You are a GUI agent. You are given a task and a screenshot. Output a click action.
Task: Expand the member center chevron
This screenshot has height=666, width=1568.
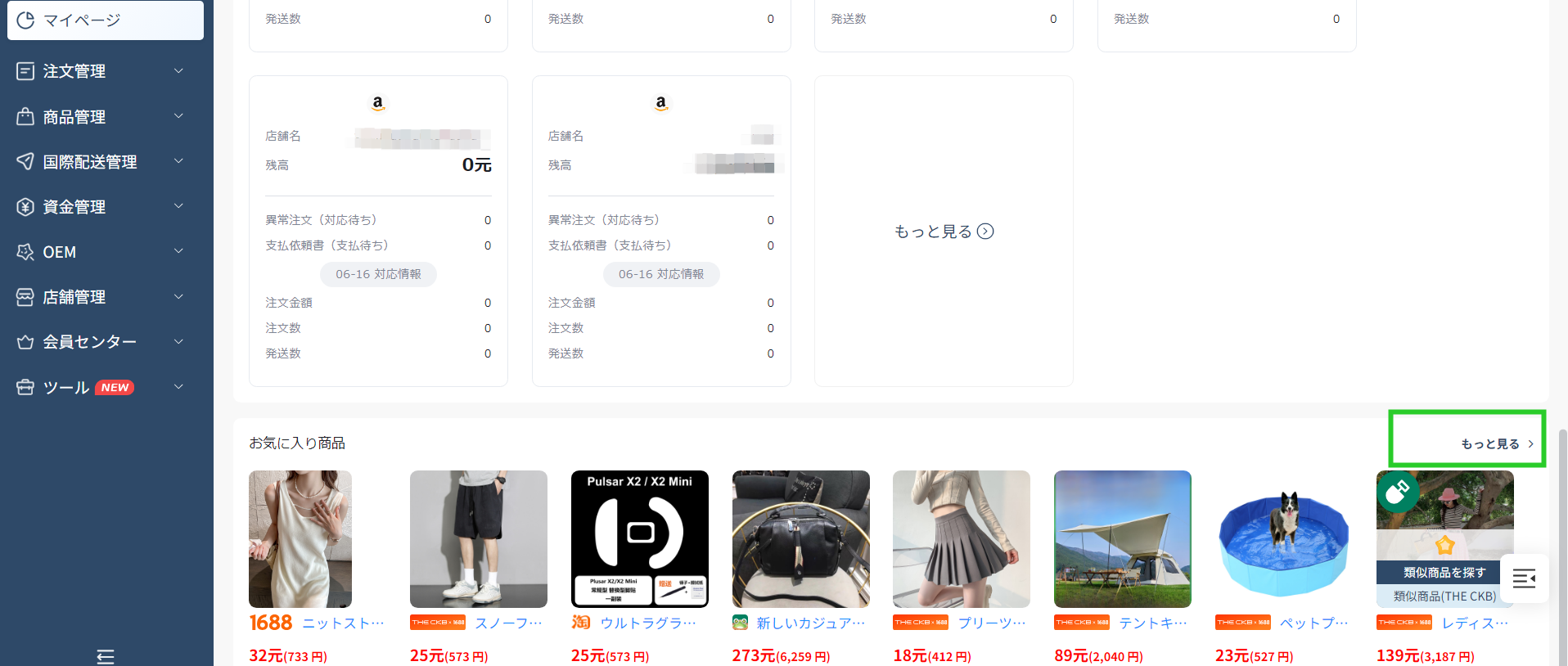click(x=178, y=341)
